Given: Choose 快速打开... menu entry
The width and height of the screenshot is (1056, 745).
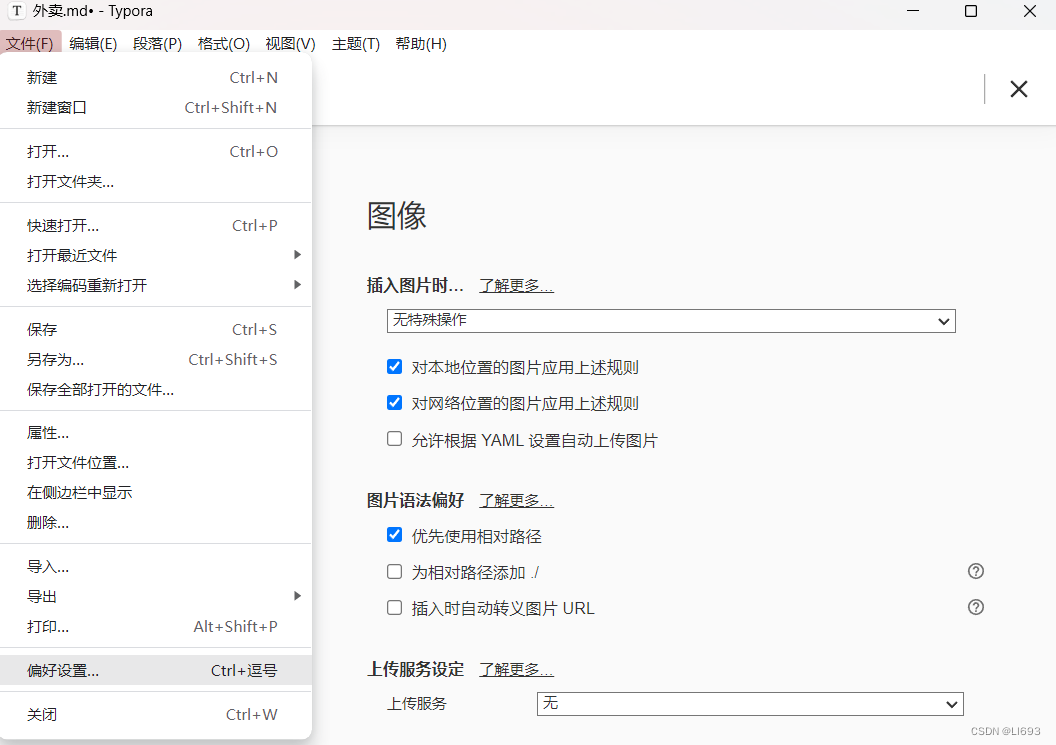Looking at the screenshot, I should tap(156, 226).
